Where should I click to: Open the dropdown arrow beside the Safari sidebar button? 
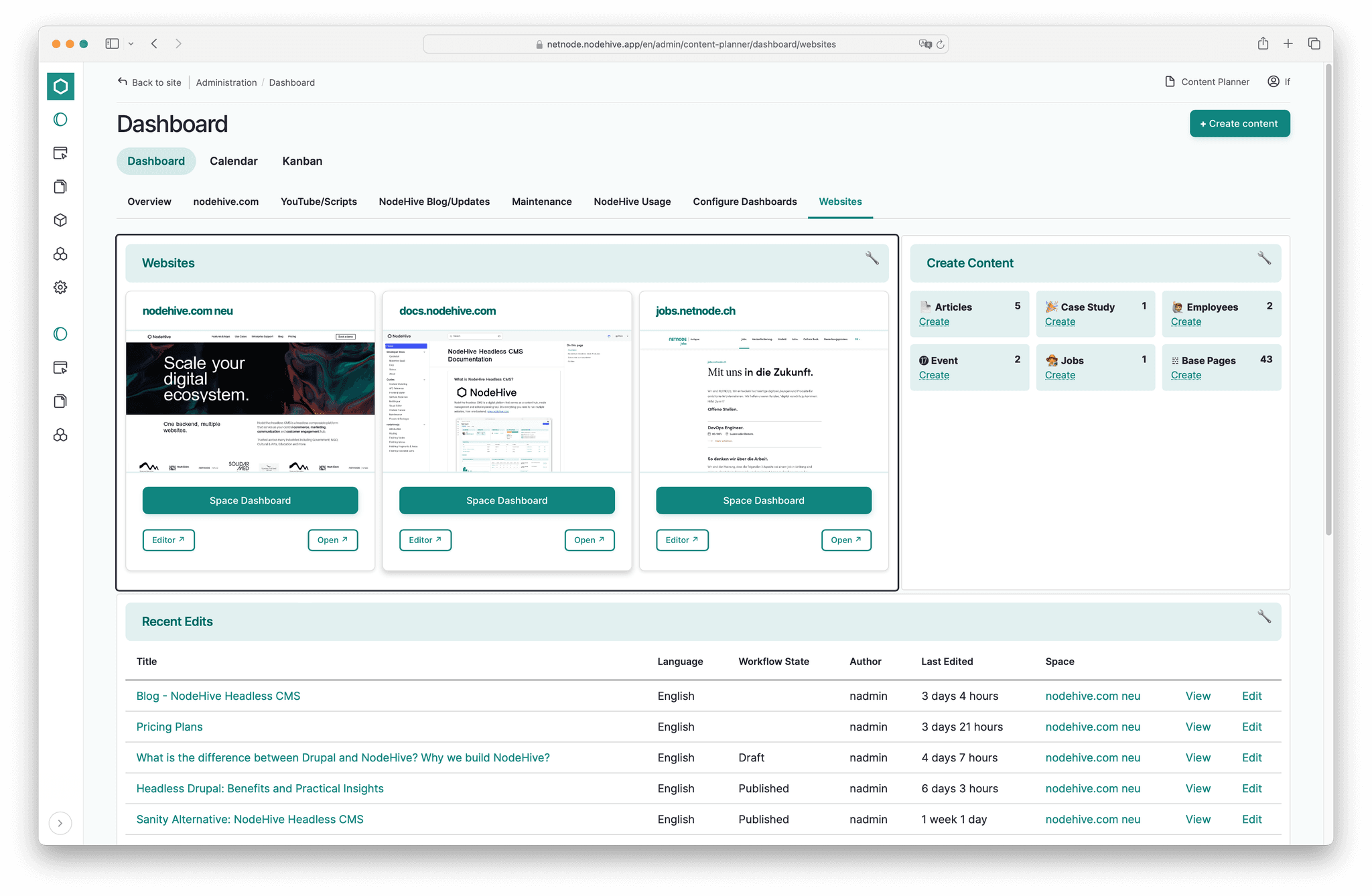click(x=131, y=44)
